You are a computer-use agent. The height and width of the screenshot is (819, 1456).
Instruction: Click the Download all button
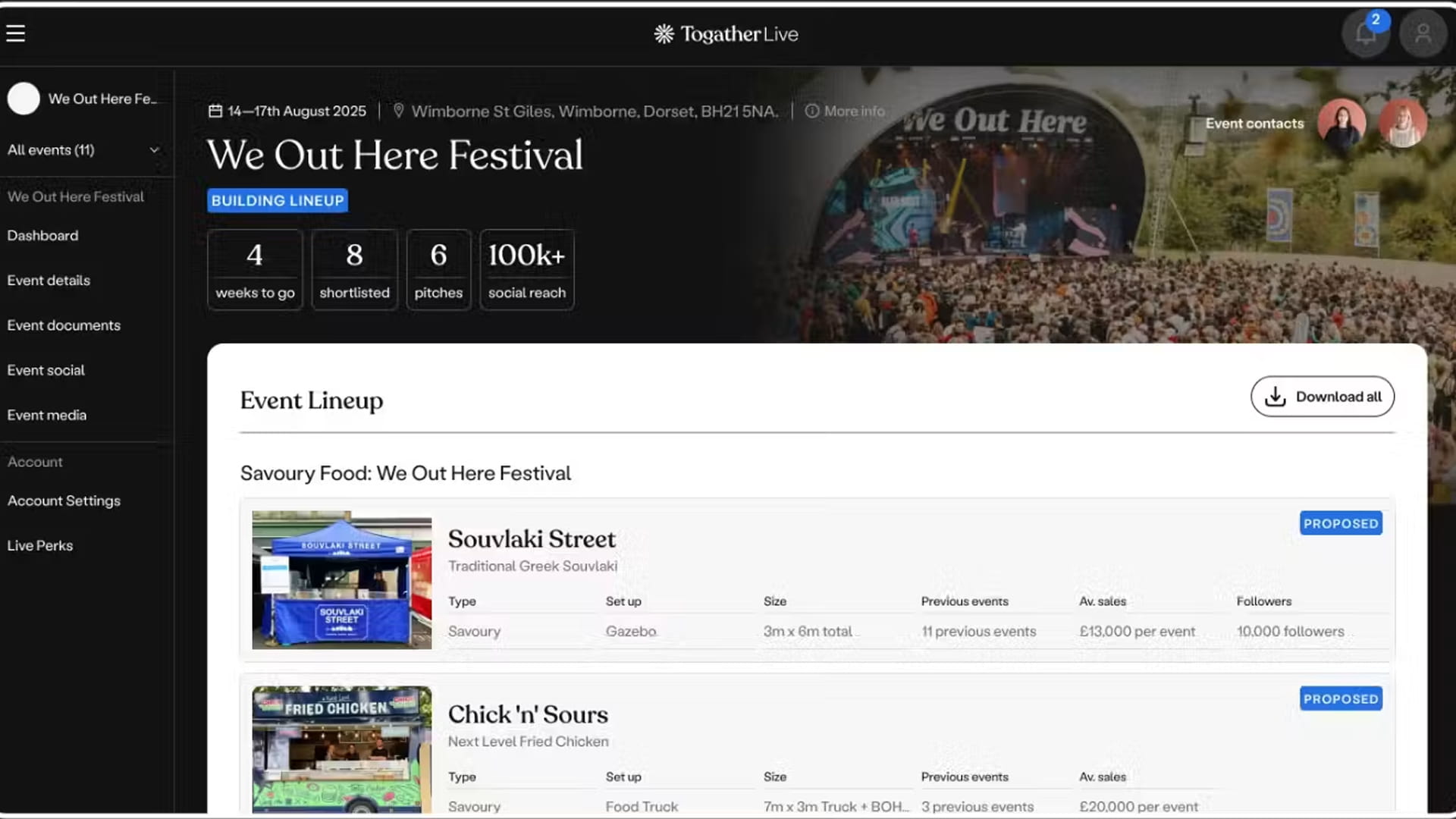click(1322, 397)
